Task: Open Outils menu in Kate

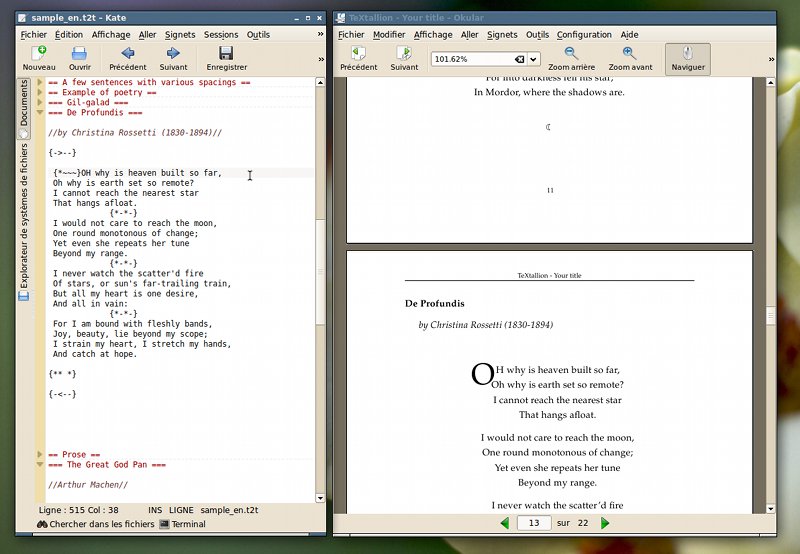Action: 258,35
